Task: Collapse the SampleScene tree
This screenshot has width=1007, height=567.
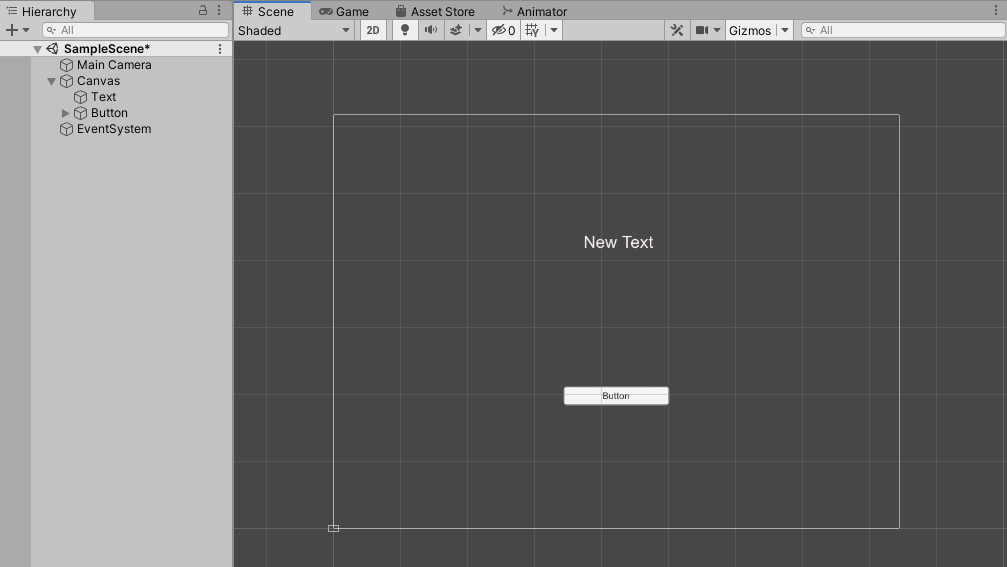Action: [37, 49]
